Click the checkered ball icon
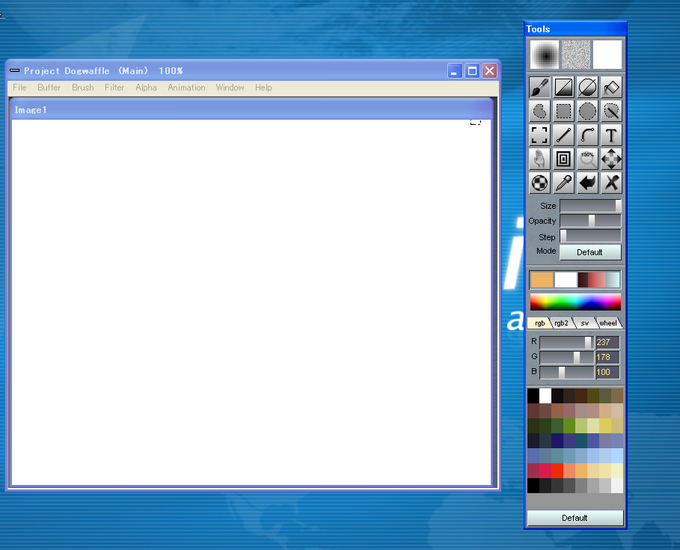The image size is (680, 550). tap(539, 183)
